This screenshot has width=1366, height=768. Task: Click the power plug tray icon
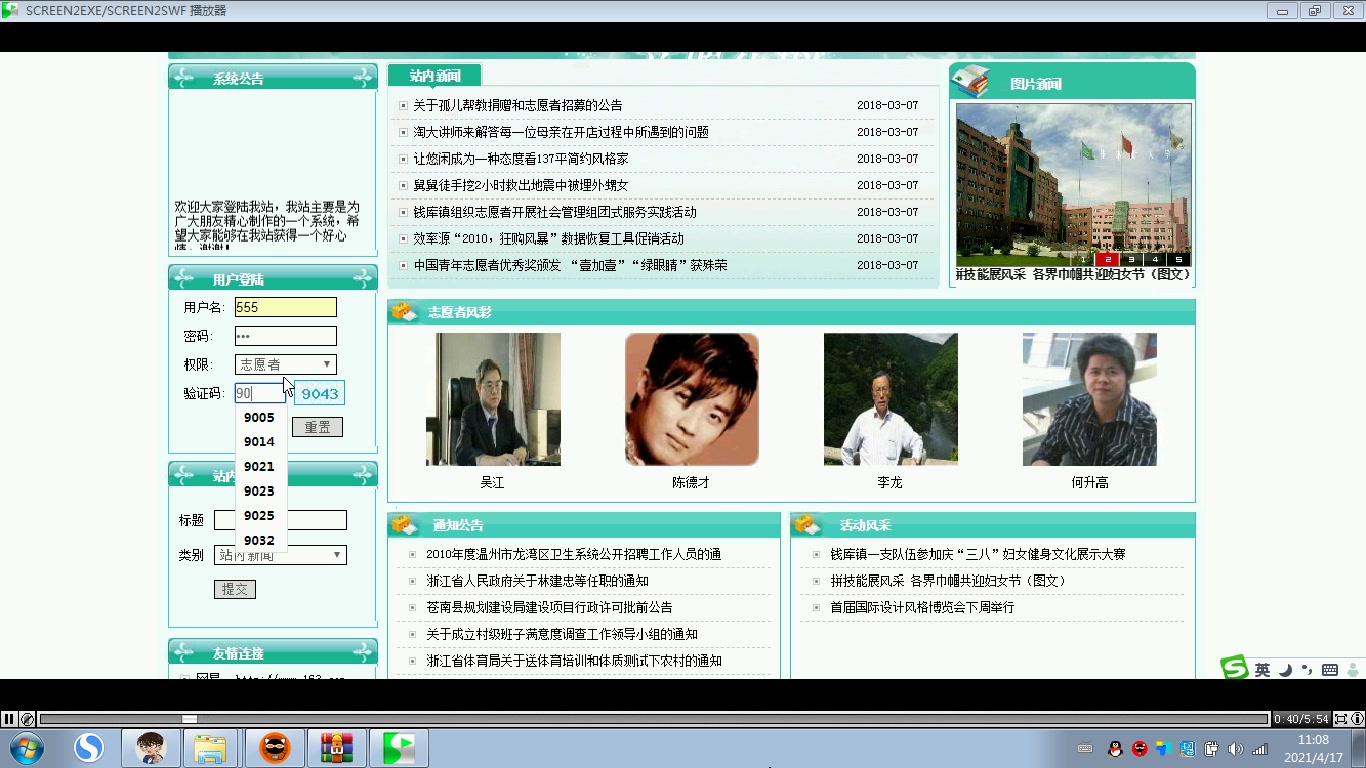1211,749
